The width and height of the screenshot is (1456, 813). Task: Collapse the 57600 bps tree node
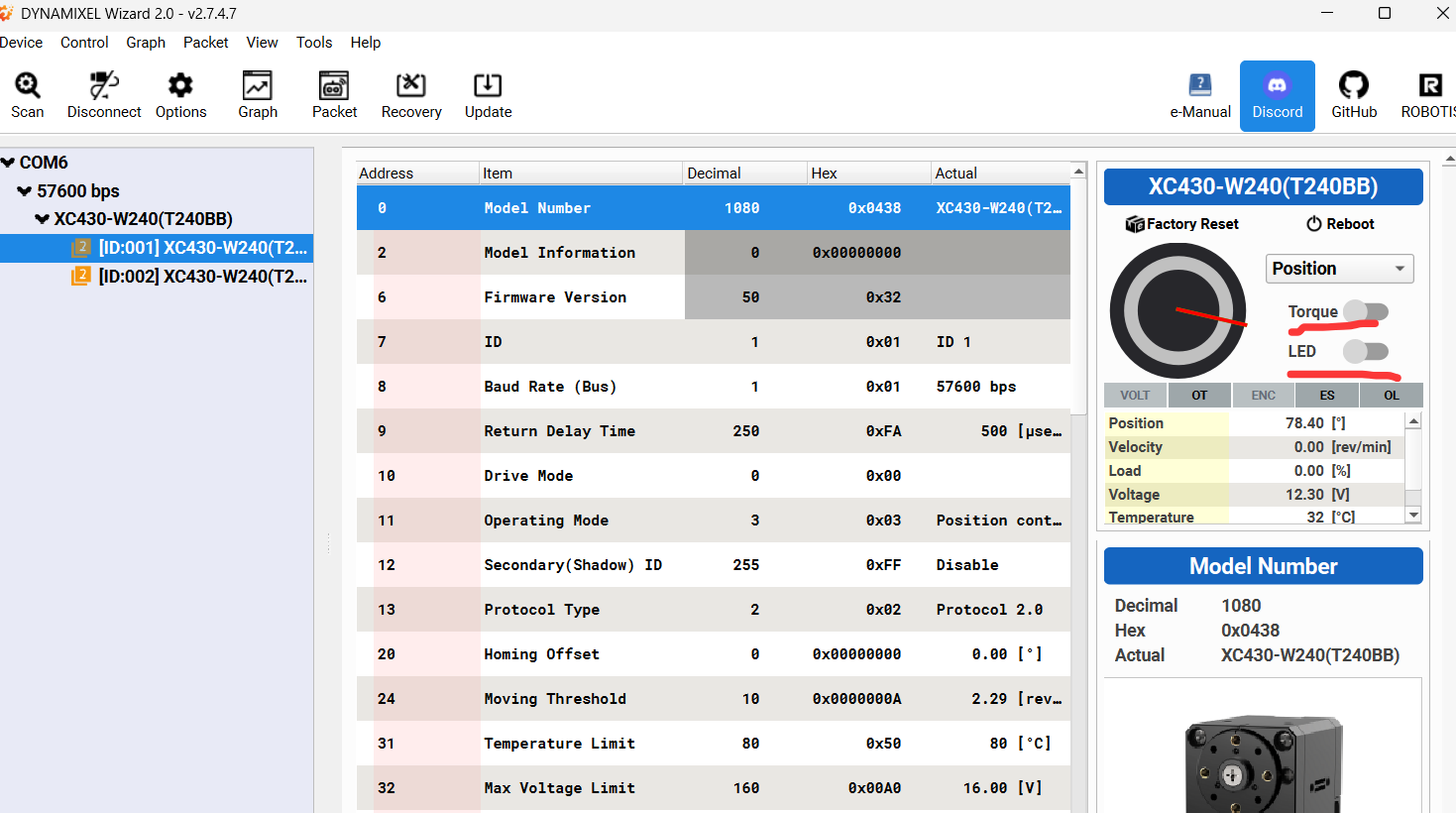(x=25, y=191)
